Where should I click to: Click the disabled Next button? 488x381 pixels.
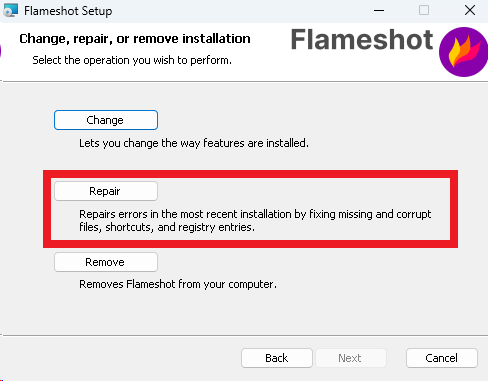(x=351, y=358)
